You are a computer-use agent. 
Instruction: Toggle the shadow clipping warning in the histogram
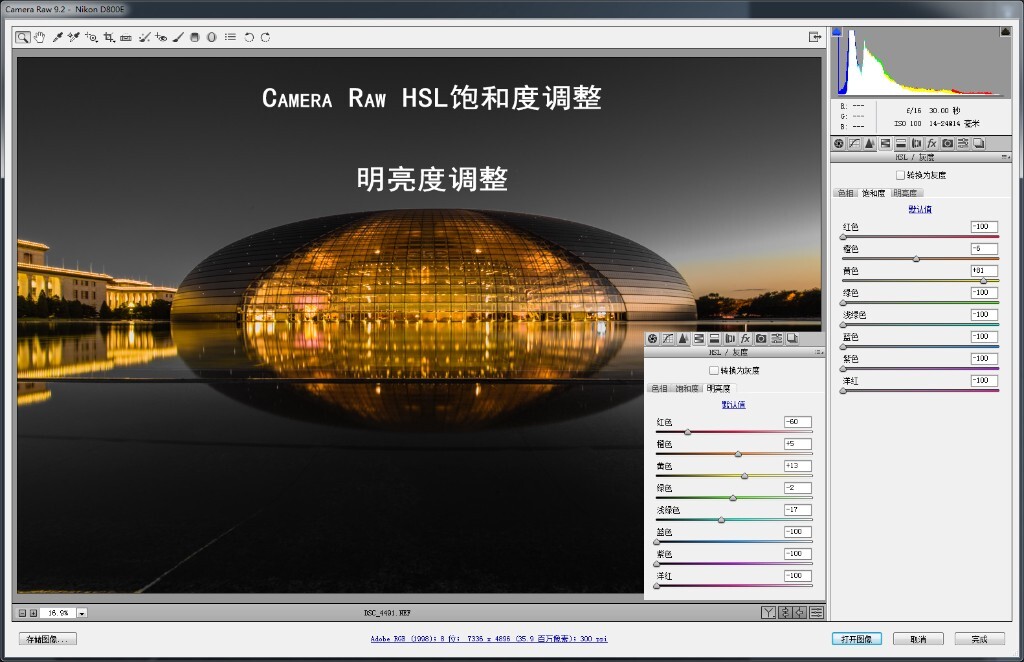pos(837,31)
